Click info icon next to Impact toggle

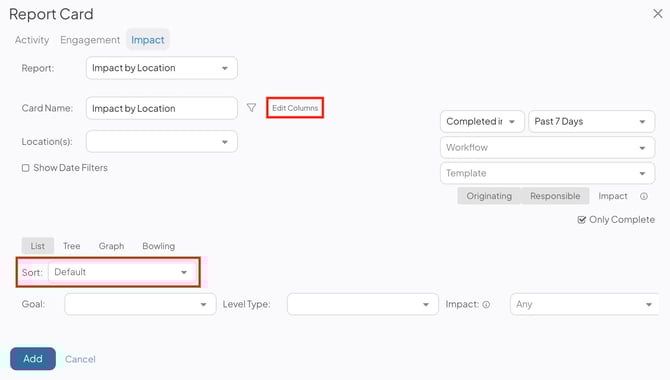tap(644, 196)
